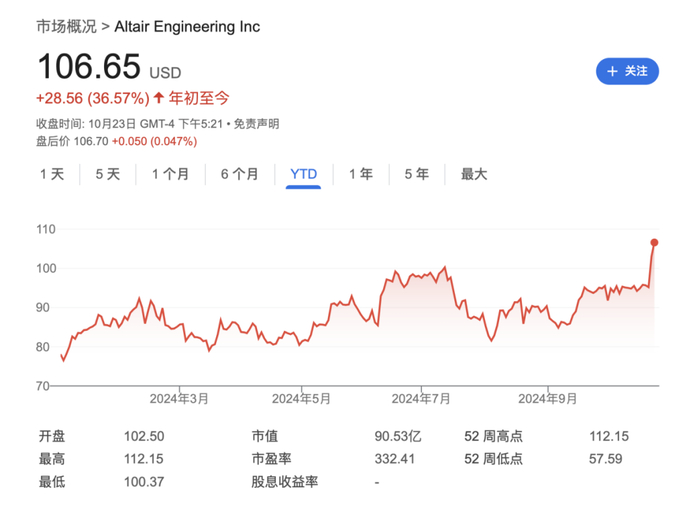Image resolution: width=700 pixels, height=506 pixels.
Task: Select the 最大 time range tab
Action: 474,174
